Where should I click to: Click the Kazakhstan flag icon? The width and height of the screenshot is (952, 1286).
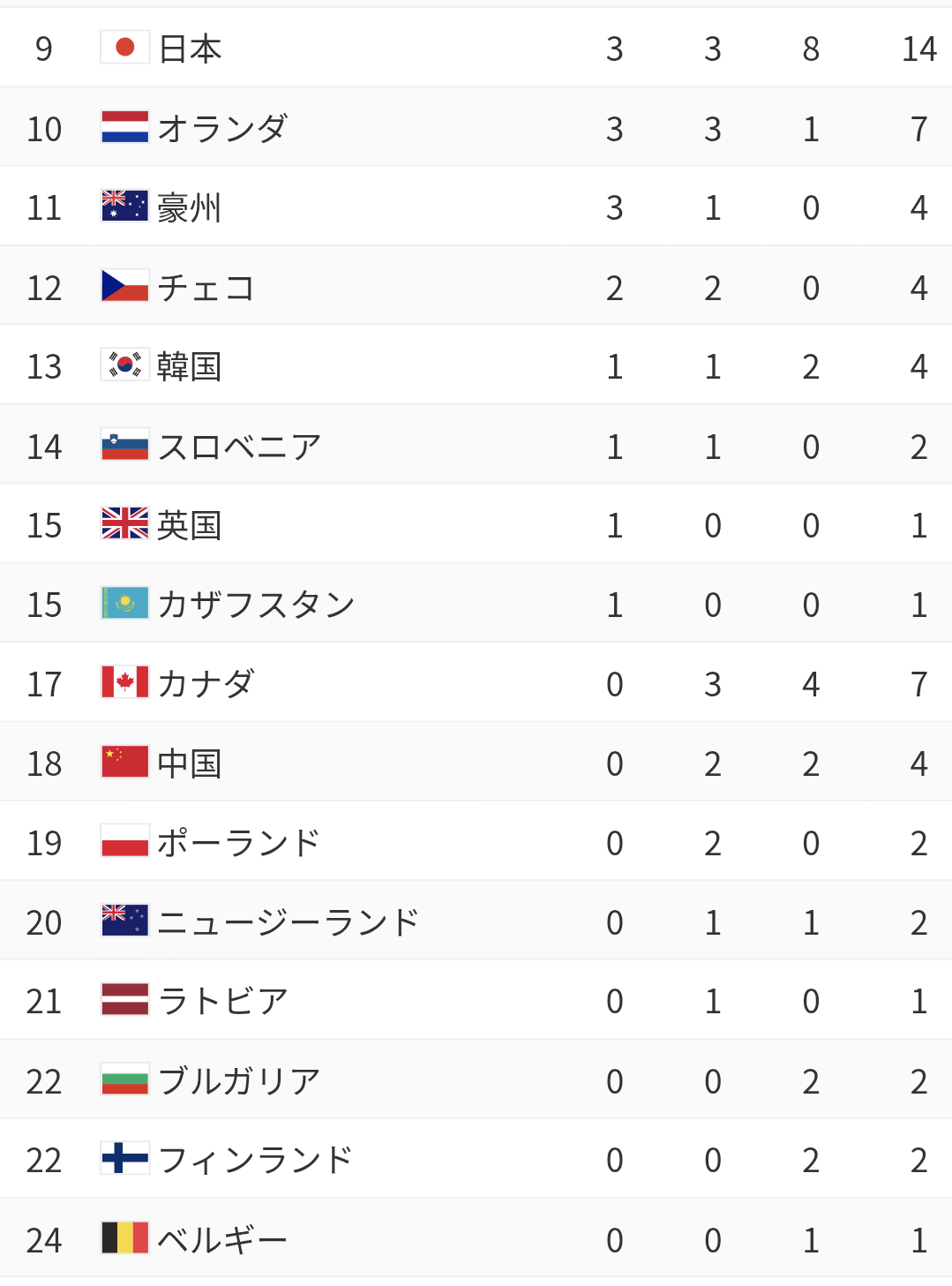[x=124, y=604]
